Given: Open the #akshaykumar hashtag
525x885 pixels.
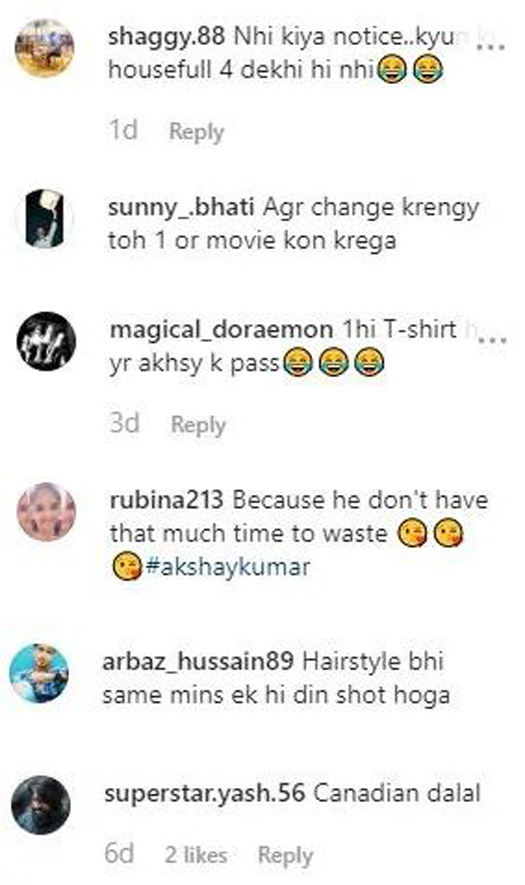Looking at the screenshot, I should (228, 567).
